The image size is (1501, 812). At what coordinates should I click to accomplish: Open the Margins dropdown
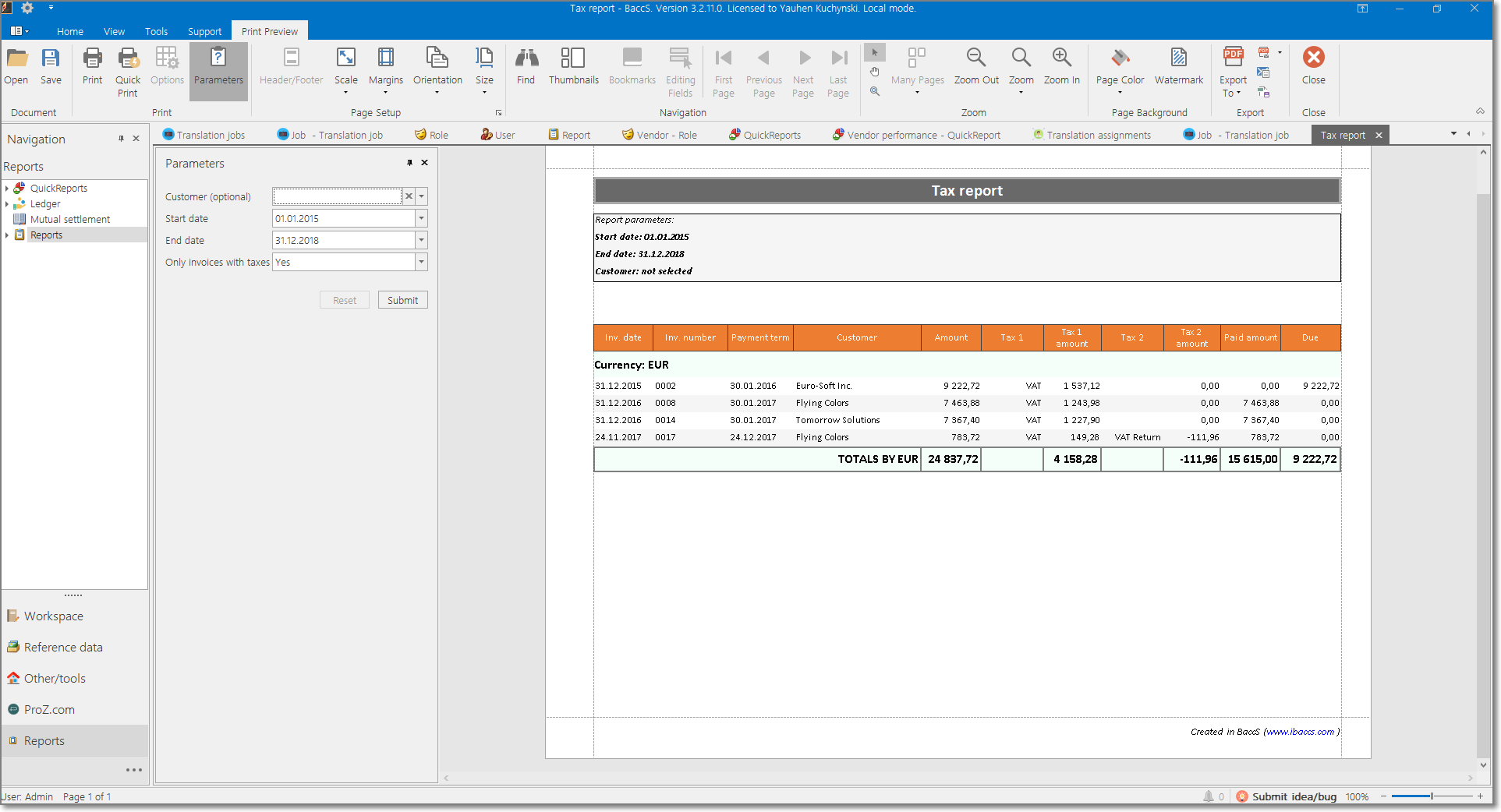[386, 72]
